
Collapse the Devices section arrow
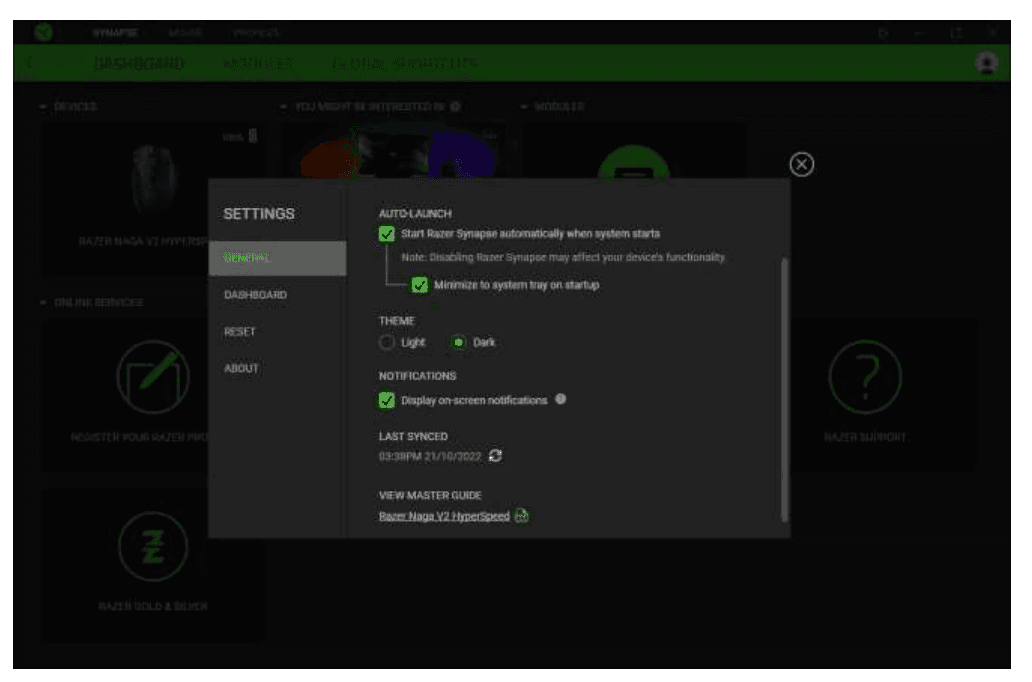(x=44, y=106)
